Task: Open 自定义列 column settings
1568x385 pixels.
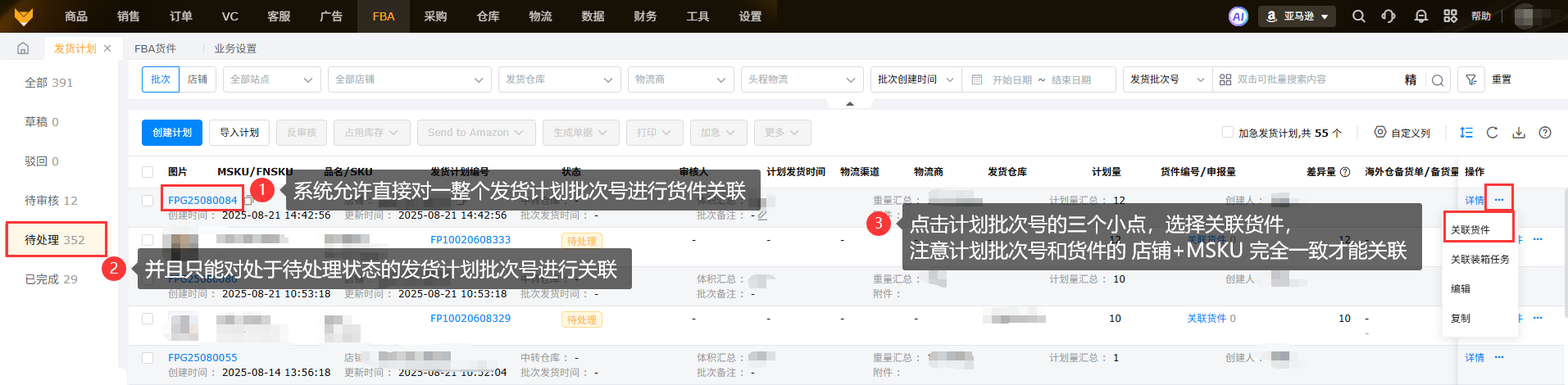Action: point(1402,133)
